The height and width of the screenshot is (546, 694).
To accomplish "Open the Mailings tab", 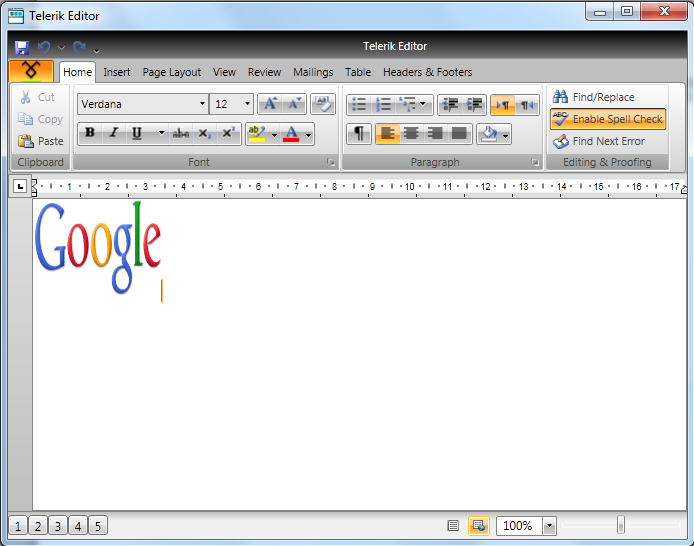I will 313,72.
